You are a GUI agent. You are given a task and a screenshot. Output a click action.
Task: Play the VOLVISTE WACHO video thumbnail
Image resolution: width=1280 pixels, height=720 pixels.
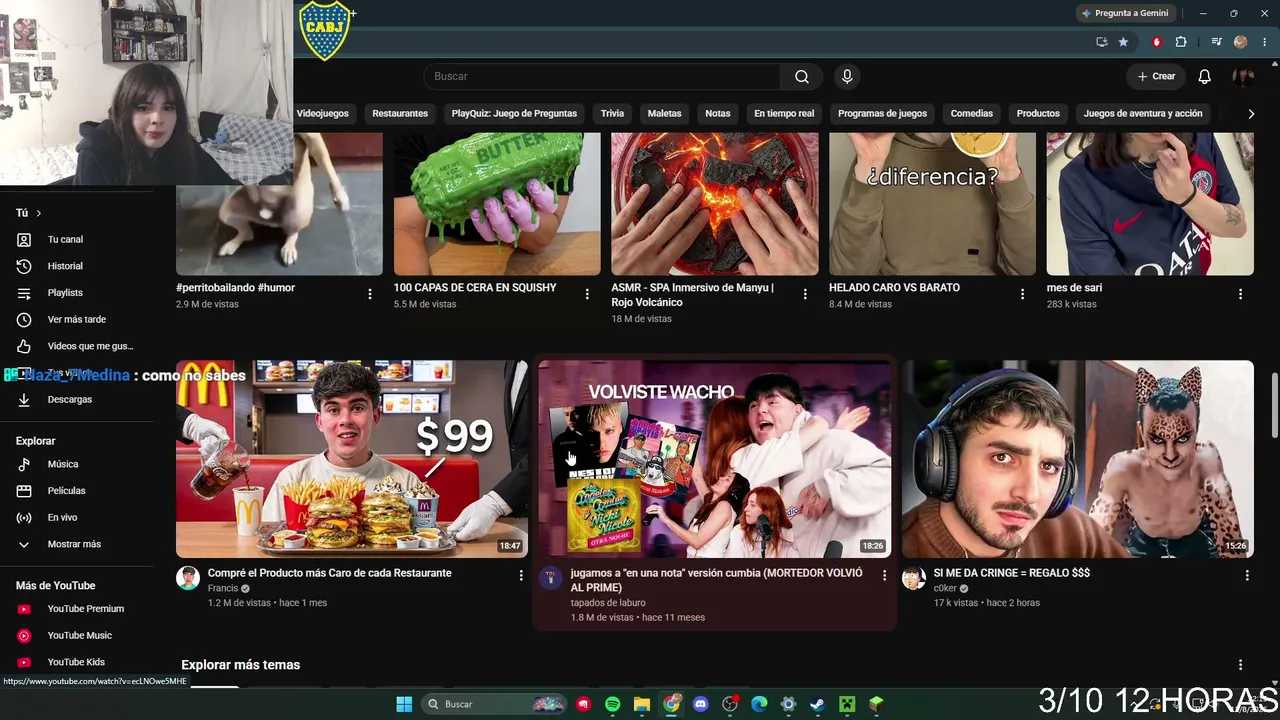(714, 459)
